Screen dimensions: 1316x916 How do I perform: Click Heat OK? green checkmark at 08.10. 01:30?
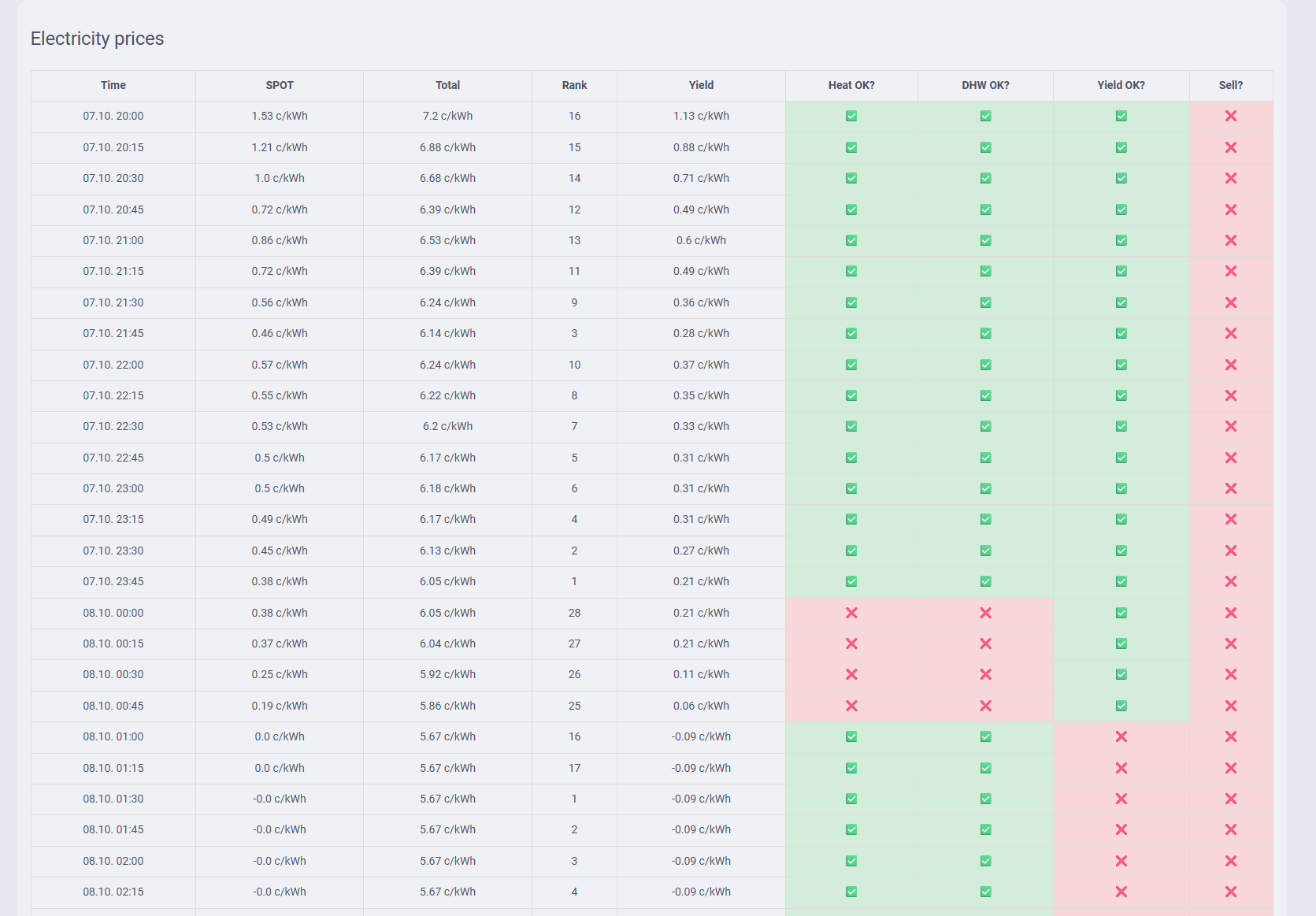click(851, 799)
